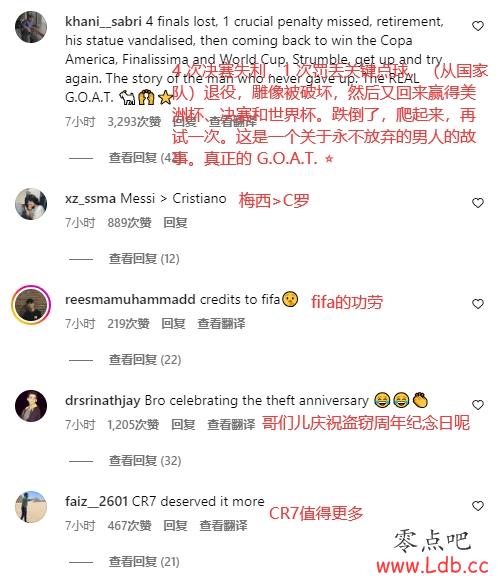Expand 22 replies under reesmamuhammadd's comment
This screenshot has height=576, width=498.
click(145, 360)
